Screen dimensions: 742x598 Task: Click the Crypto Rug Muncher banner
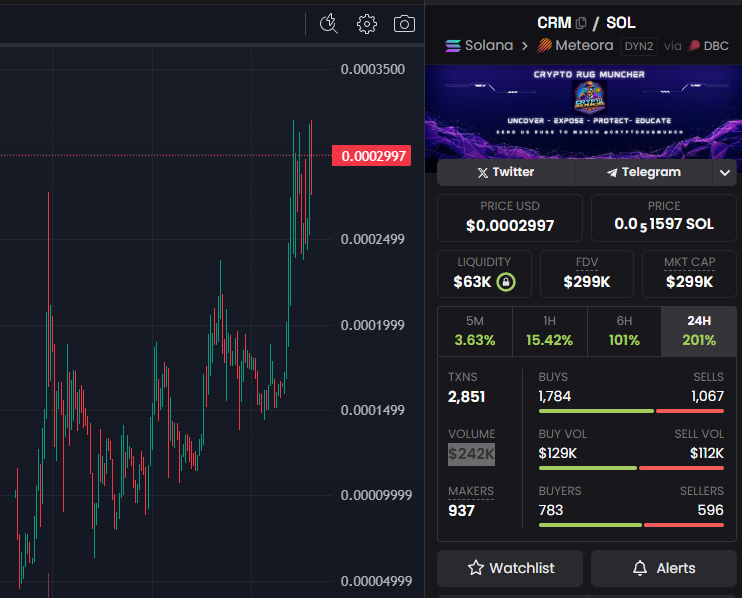click(583, 111)
